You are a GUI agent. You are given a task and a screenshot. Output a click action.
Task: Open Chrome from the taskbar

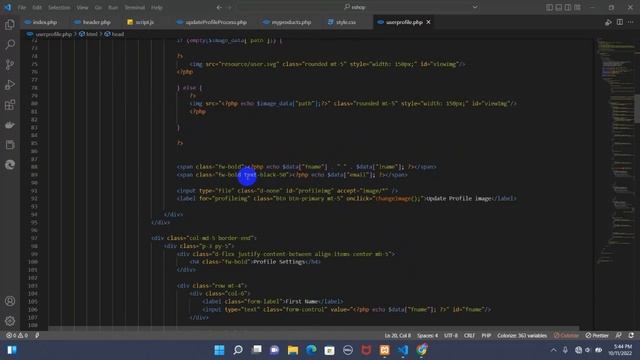tap(422, 350)
